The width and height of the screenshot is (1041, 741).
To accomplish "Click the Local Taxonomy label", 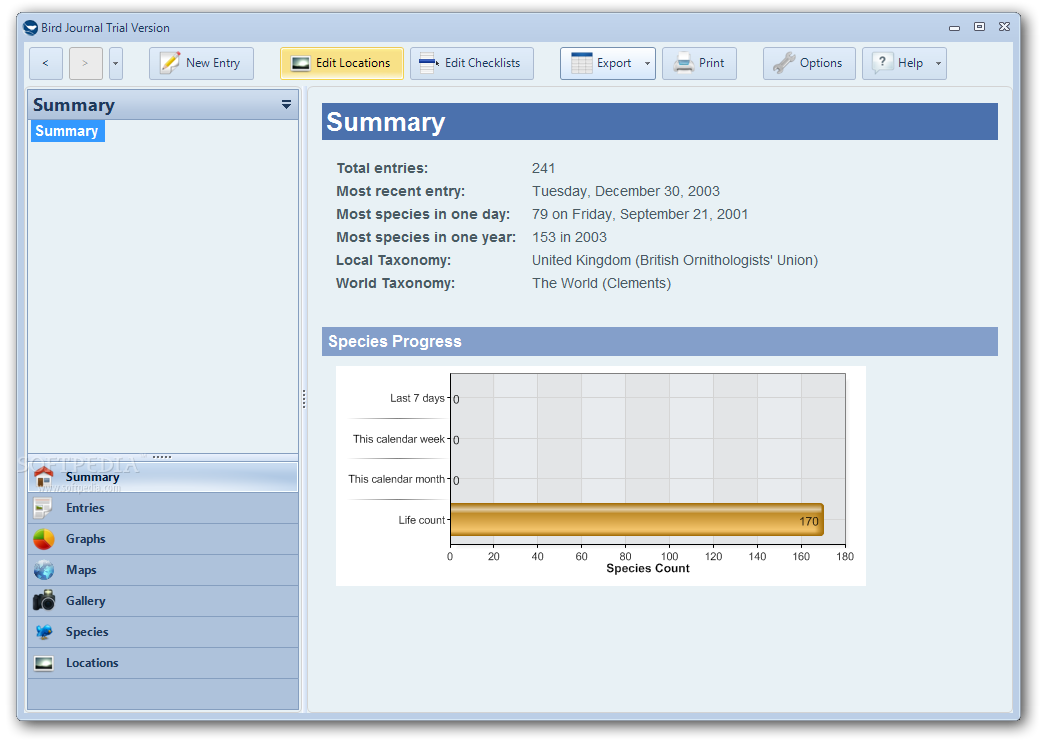I will [394, 260].
